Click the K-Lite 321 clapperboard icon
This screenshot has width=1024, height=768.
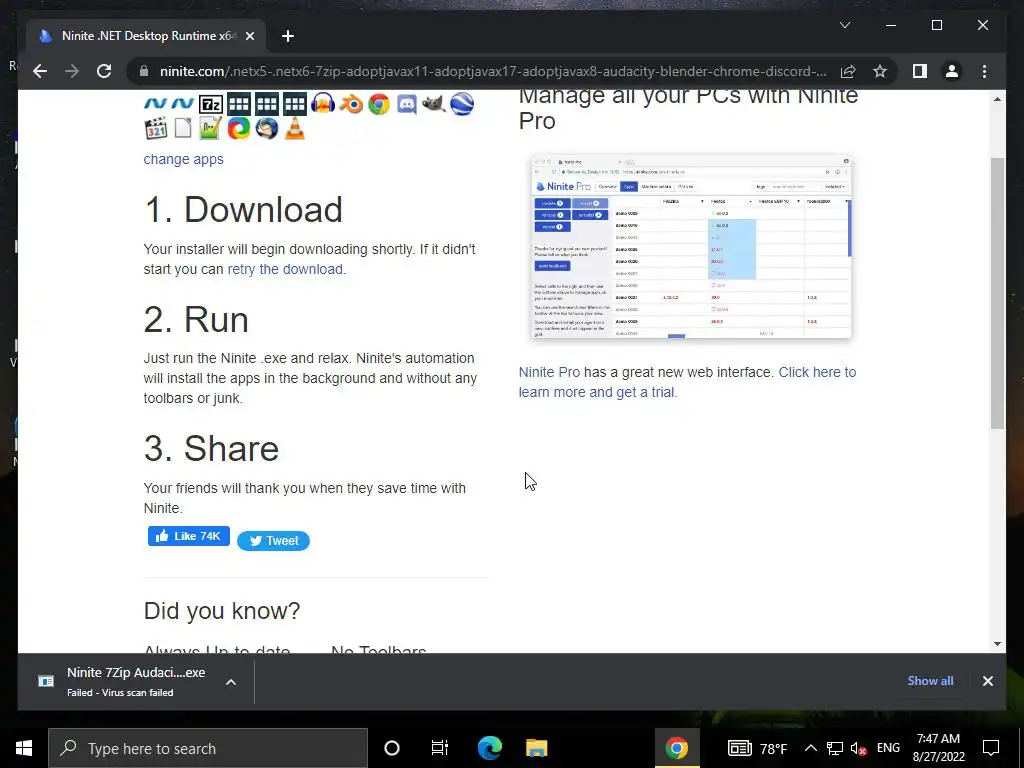click(x=155, y=129)
